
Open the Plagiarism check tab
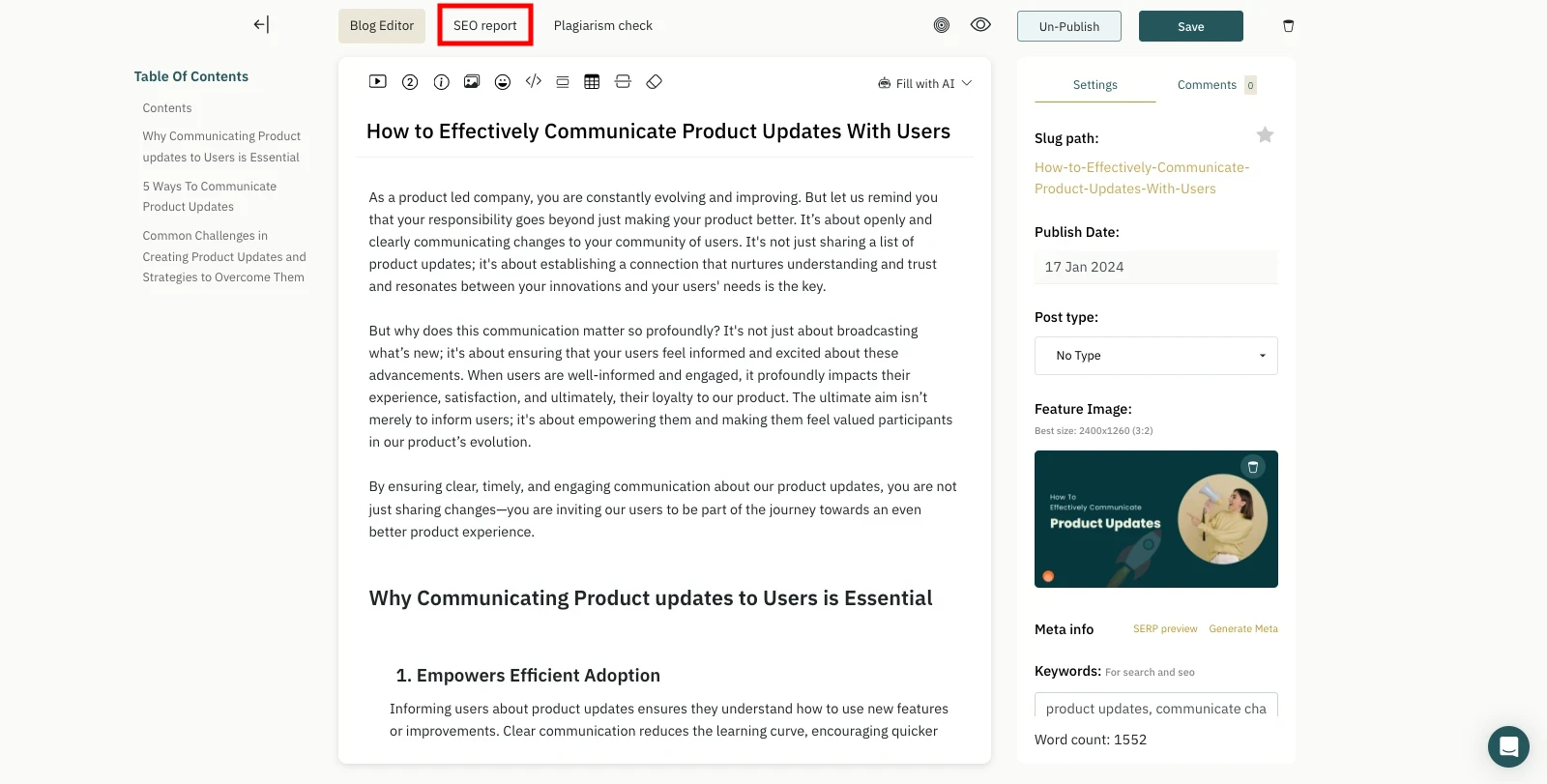tap(603, 26)
